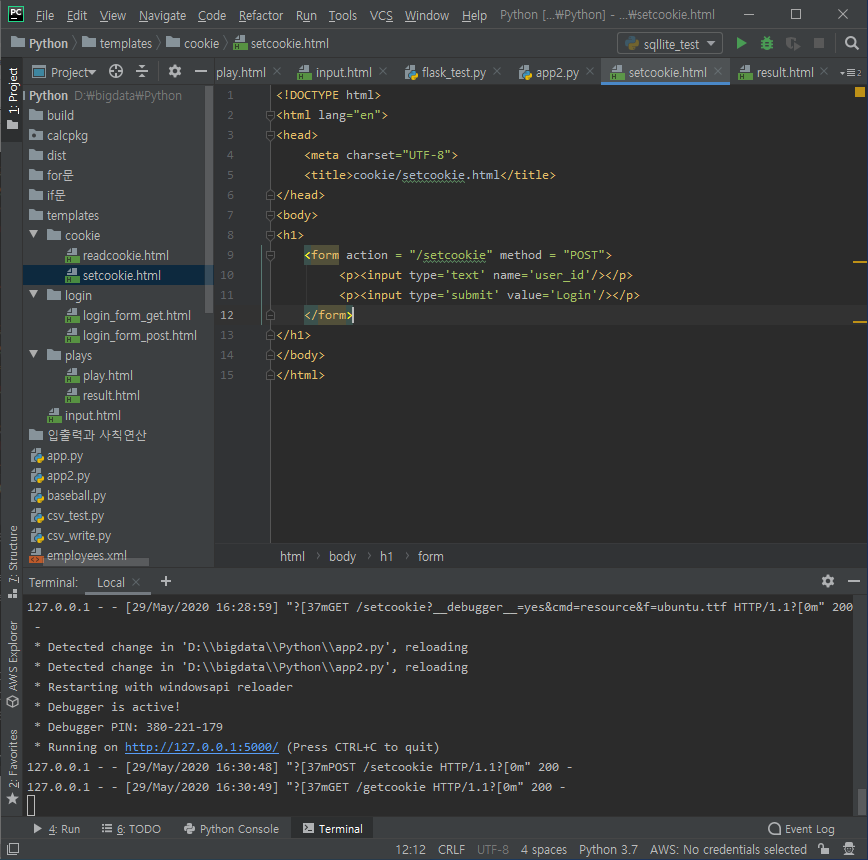Viewport: 868px width, 860px height.
Task: Hide the Project panel with minus icon
Action: click(x=201, y=71)
